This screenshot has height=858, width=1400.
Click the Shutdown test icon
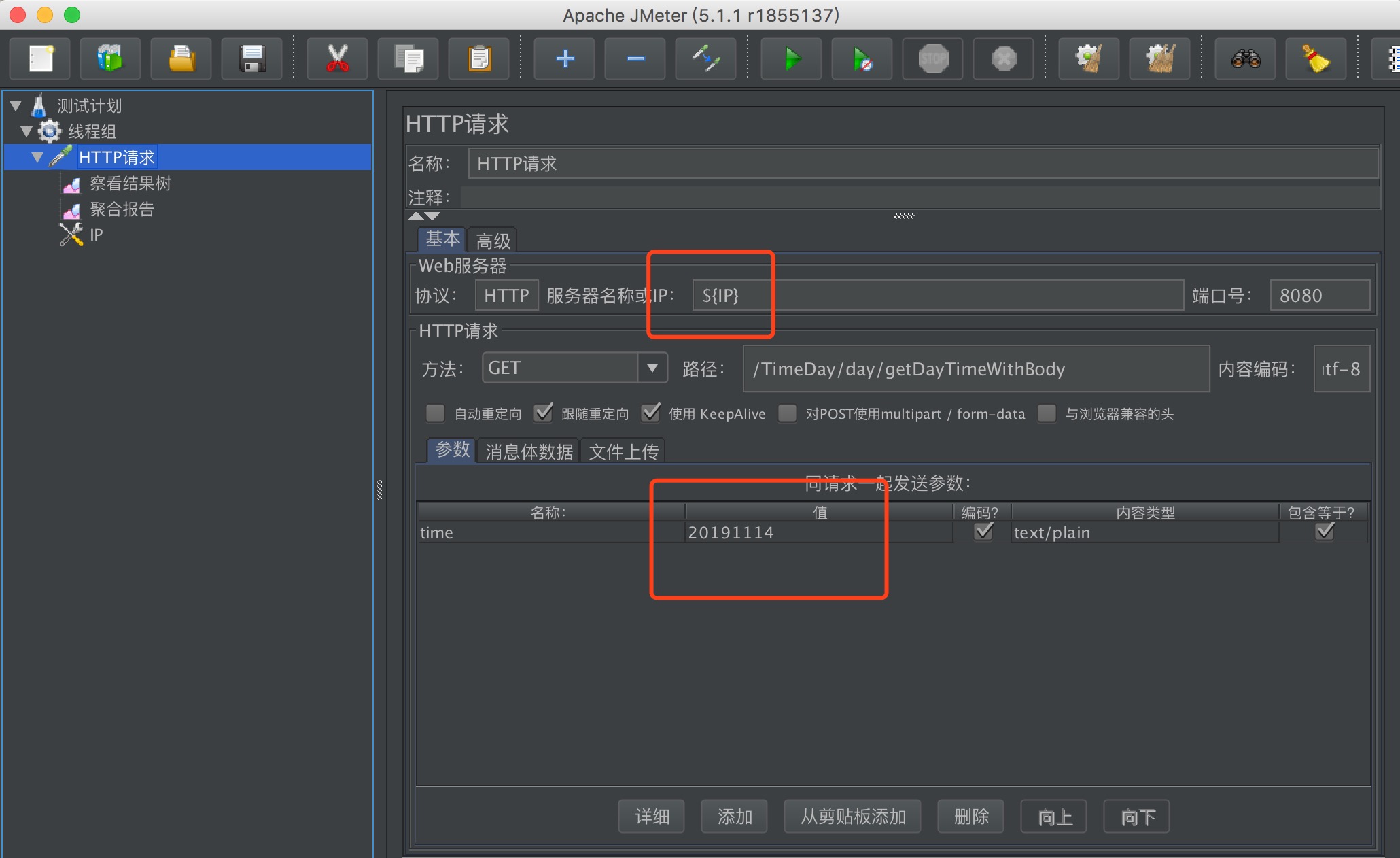[x=1003, y=59]
